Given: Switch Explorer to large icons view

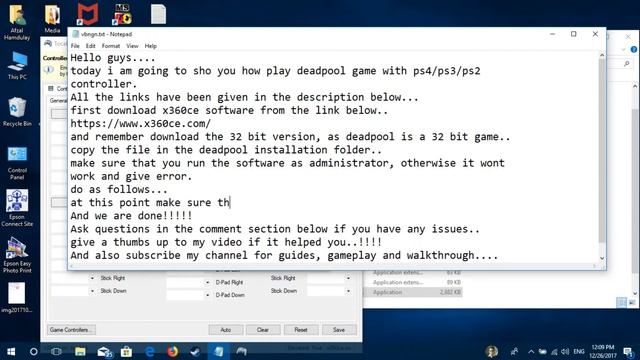Looking at the screenshot, I should coord(631,302).
